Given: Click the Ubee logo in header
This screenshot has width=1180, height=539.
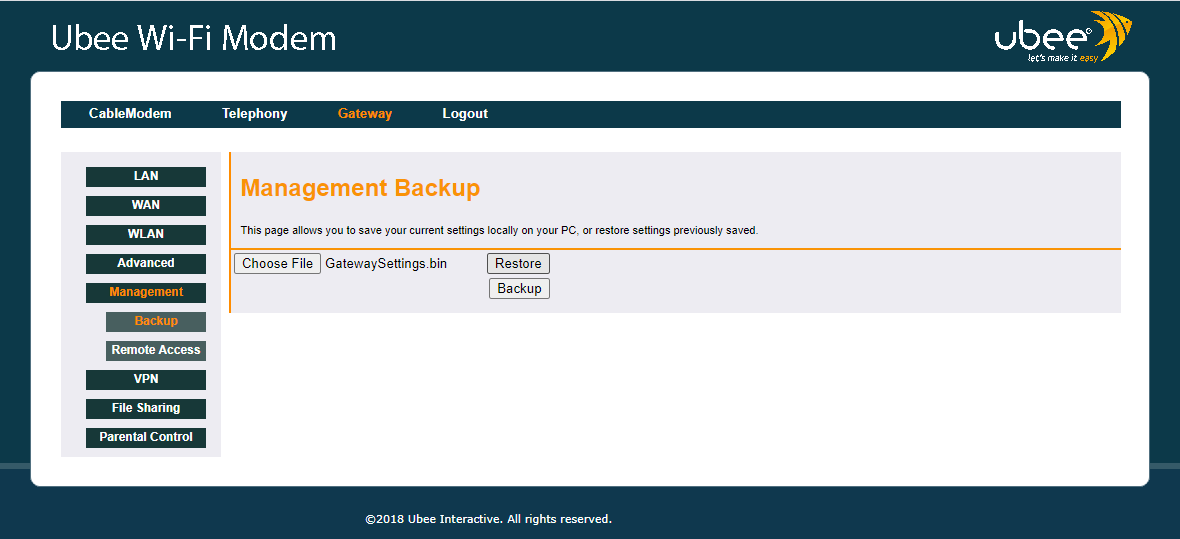Looking at the screenshot, I should coord(1063,37).
